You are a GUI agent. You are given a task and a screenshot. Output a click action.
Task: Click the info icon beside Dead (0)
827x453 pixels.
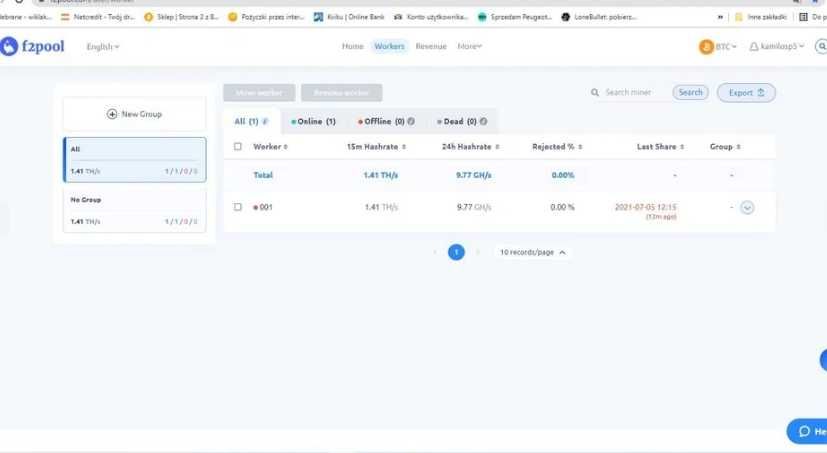pyautogui.click(x=483, y=121)
